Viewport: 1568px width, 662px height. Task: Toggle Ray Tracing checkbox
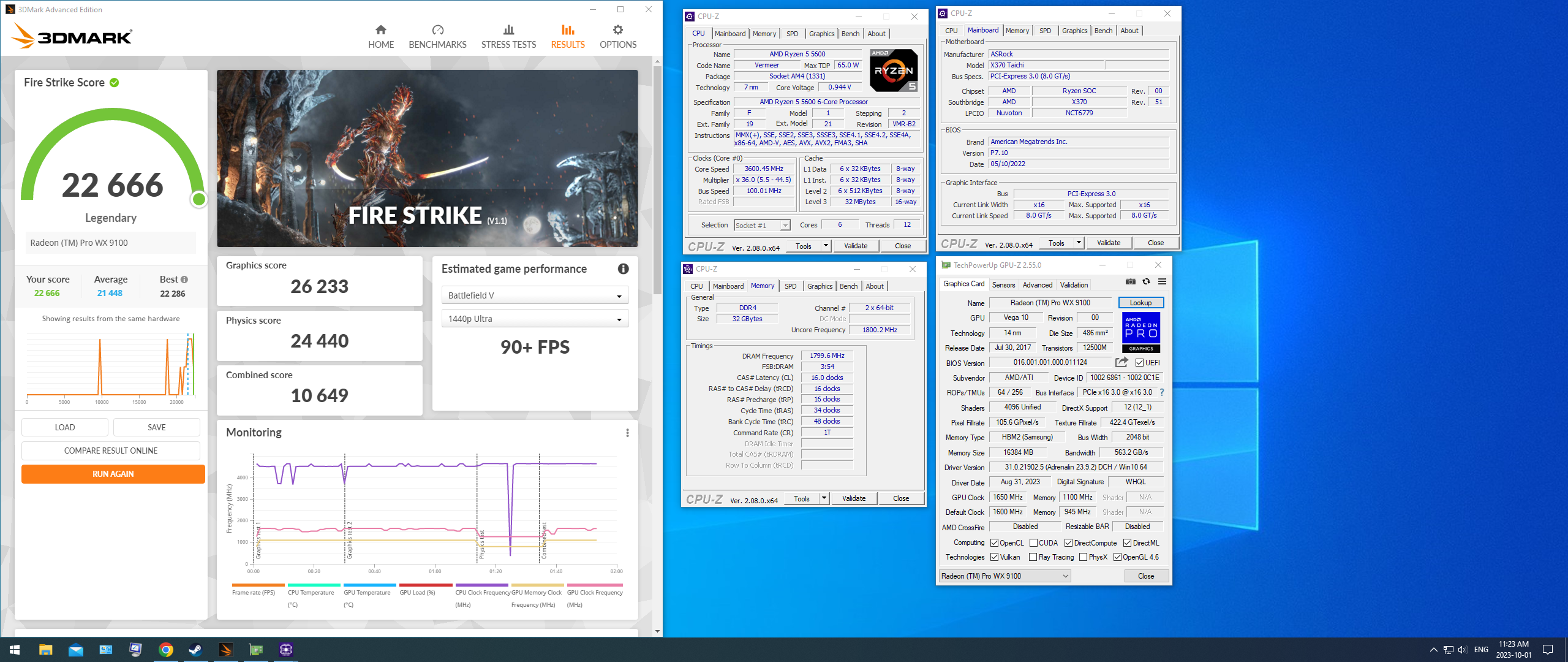tap(1033, 557)
